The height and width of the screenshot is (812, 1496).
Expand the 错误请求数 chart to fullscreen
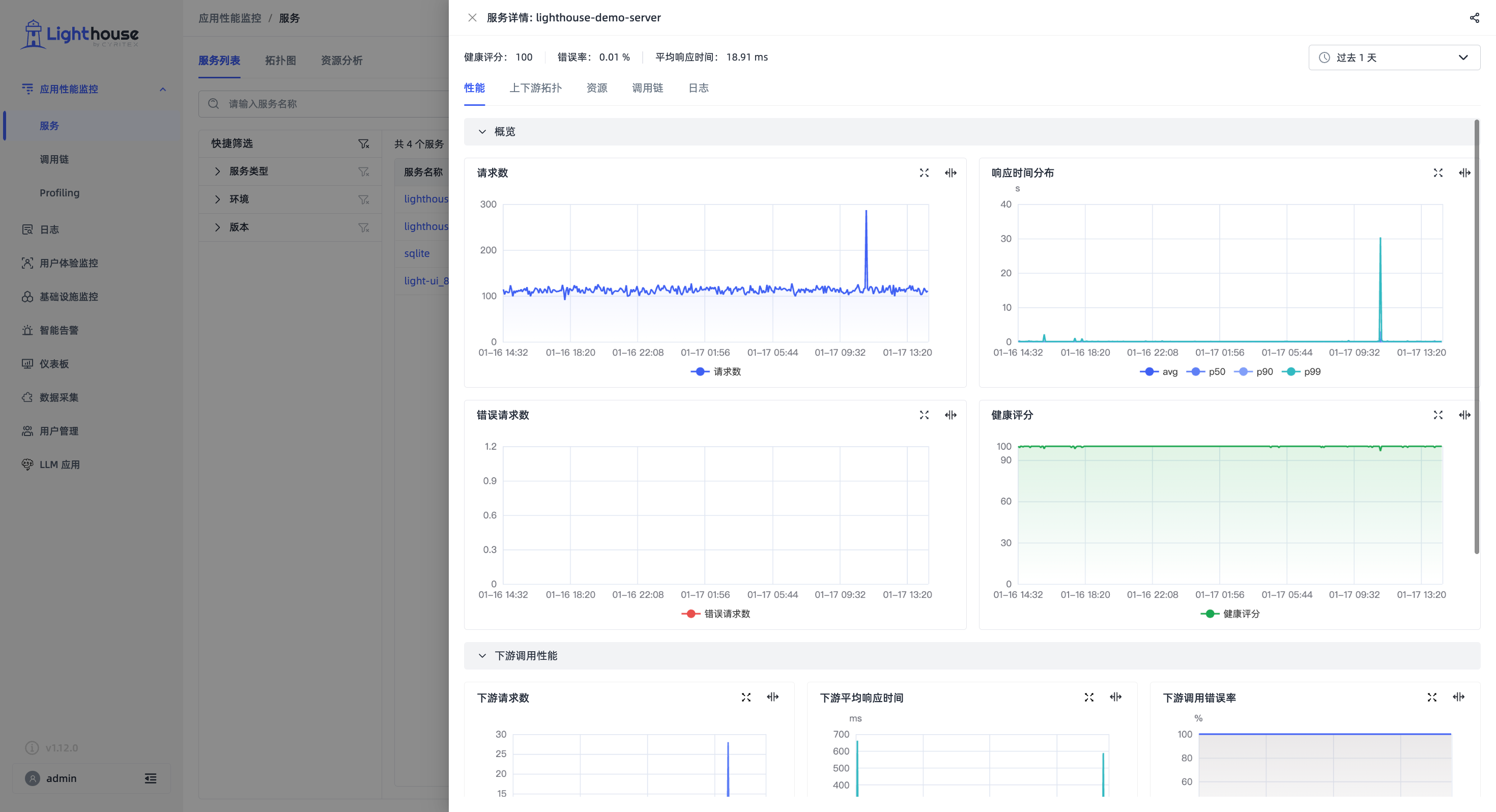[924, 415]
